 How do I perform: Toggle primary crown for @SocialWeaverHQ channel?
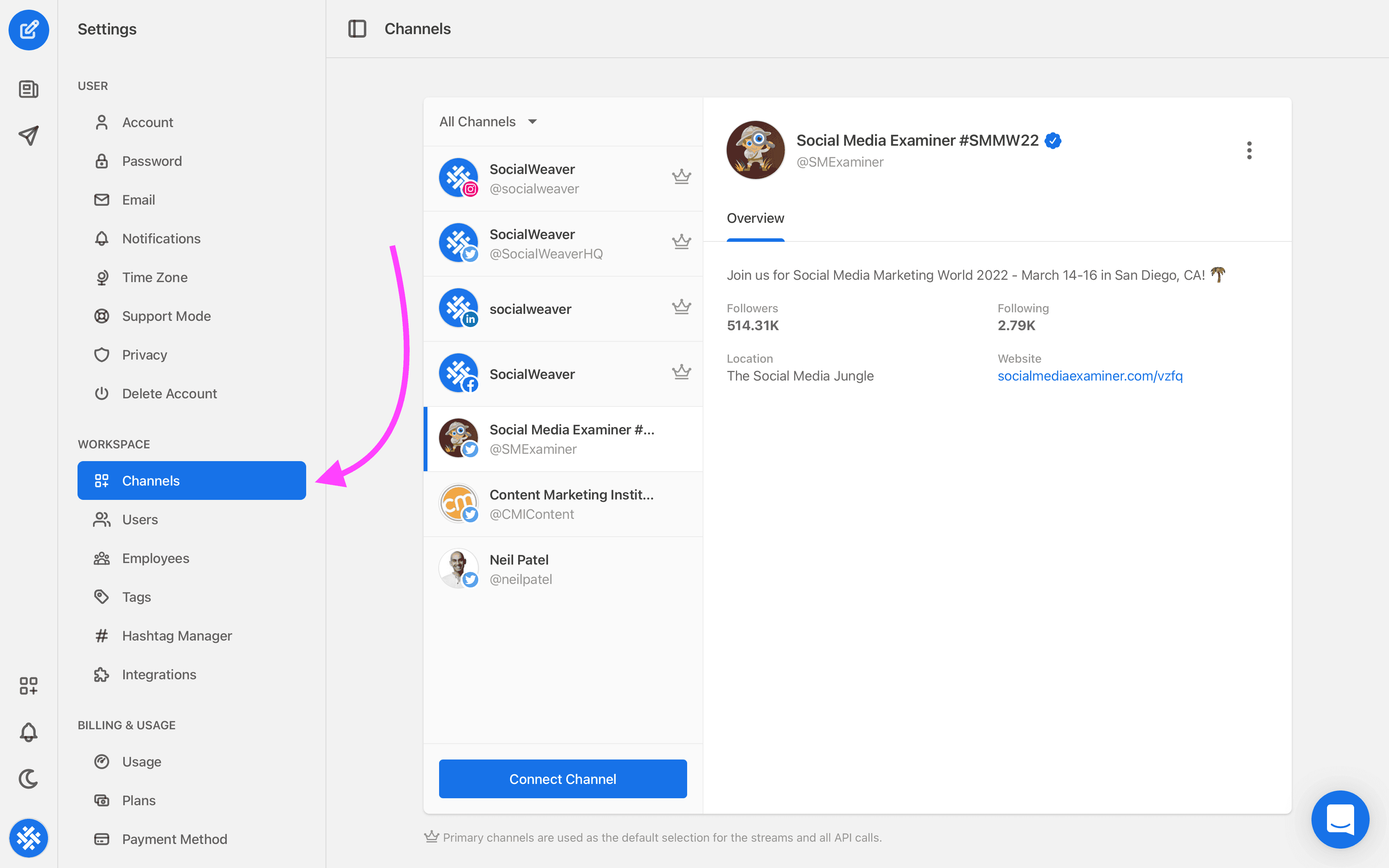click(681, 242)
